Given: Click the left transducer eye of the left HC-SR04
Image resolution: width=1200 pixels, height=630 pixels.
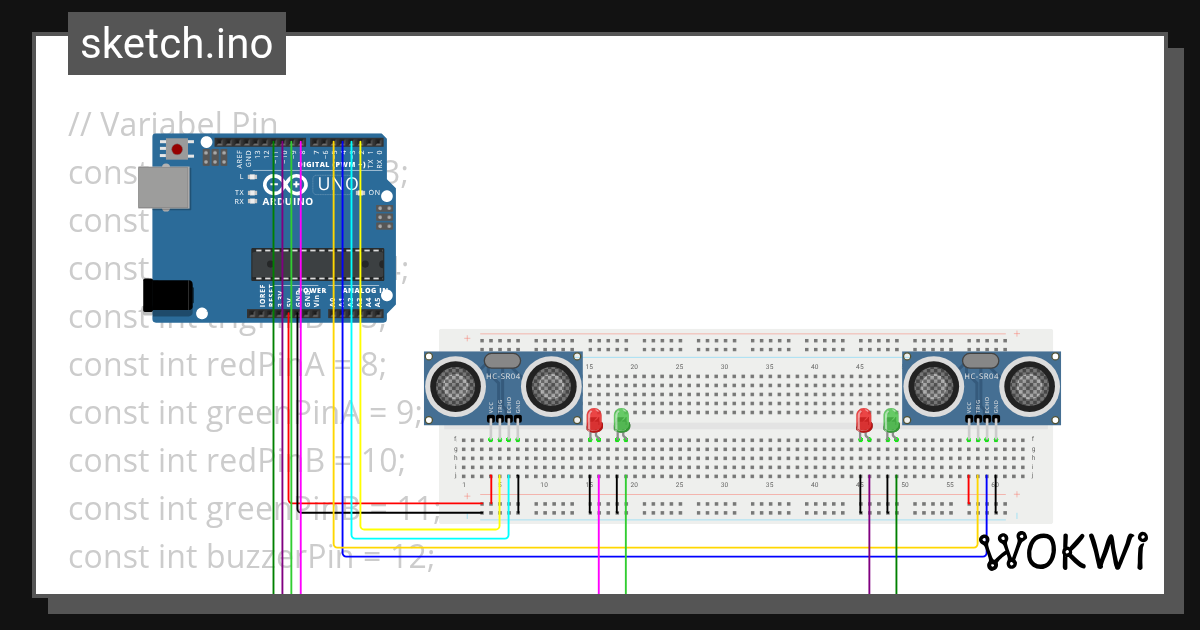Looking at the screenshot, I should [455, 385].
